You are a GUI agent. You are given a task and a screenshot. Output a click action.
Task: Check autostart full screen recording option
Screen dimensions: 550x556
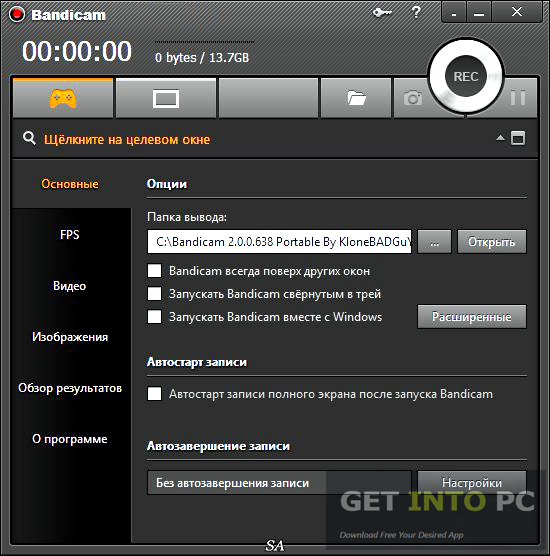tap(155, 394)
